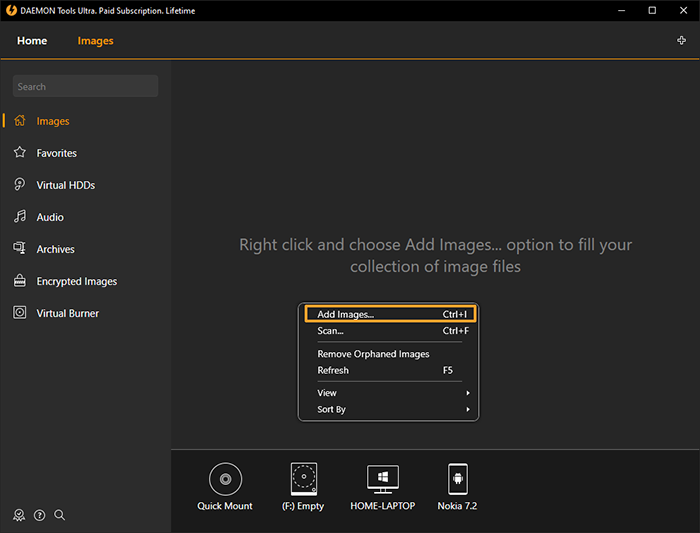
Task: Open the HOME-LAPTOP computer icon
Action: pos(383,479)
